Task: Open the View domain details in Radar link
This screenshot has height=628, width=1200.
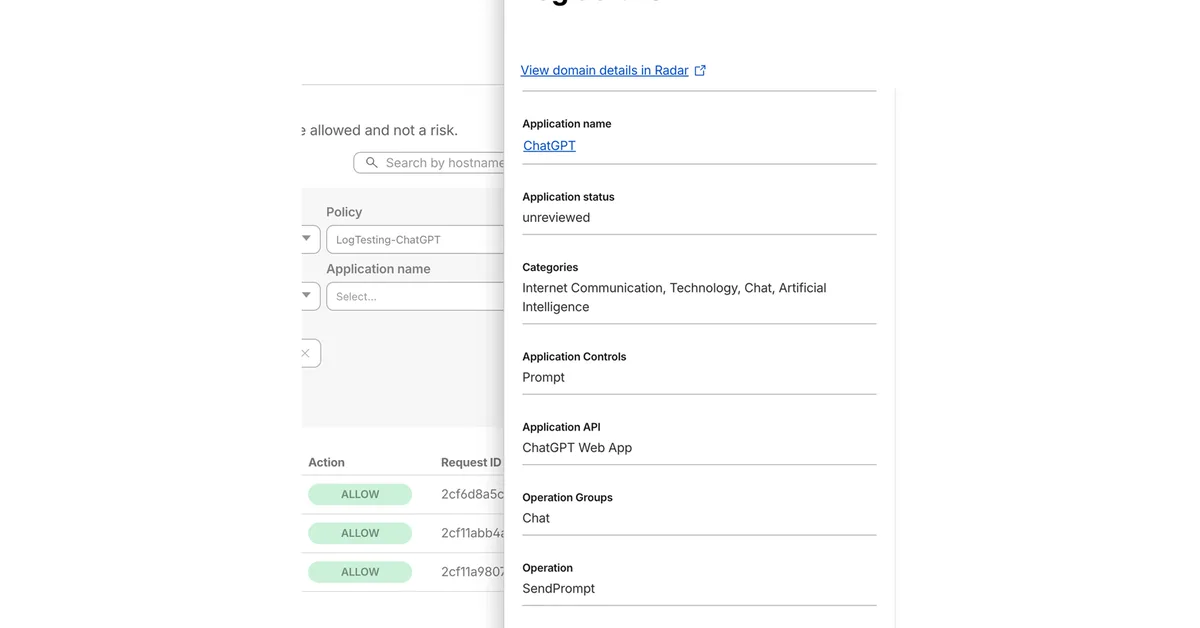Action: click(x=603, y=69)
